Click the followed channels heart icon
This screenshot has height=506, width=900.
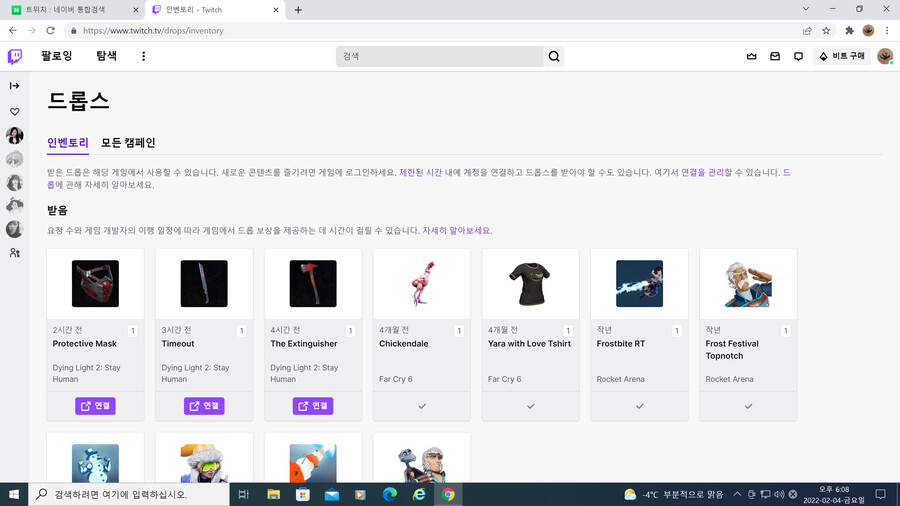(15, 112)
